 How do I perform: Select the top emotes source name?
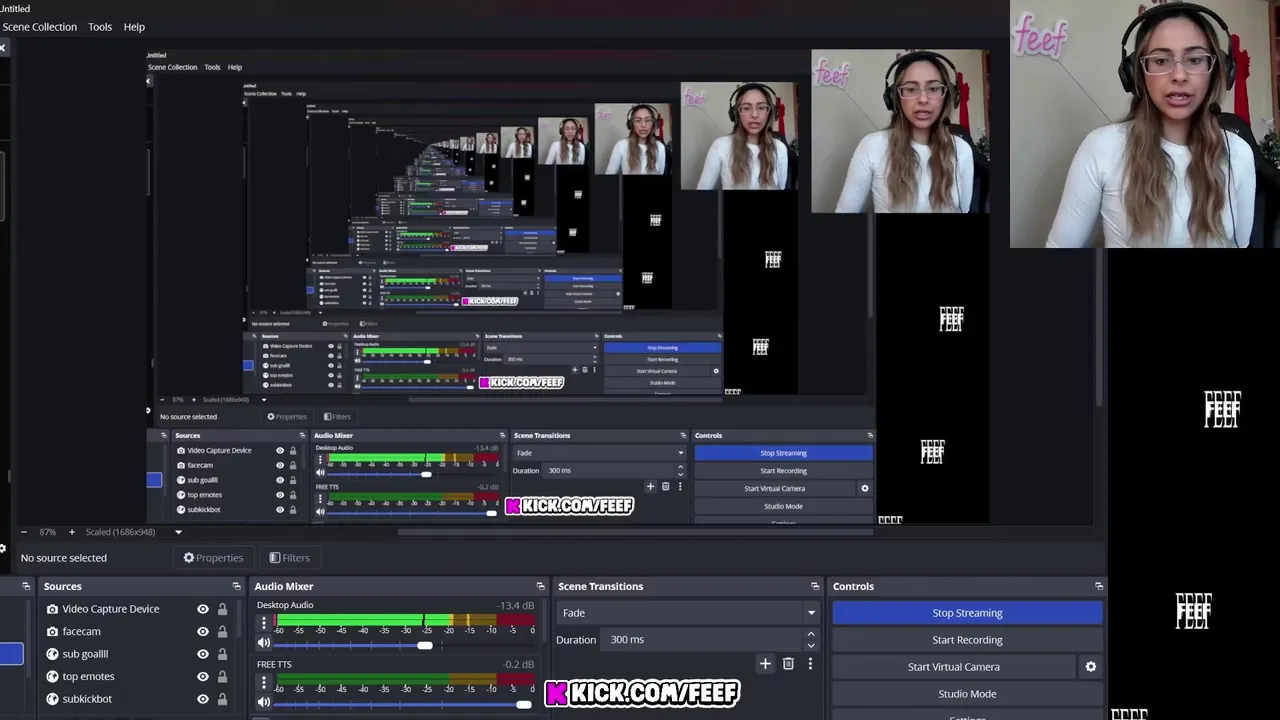click(88, 677)
